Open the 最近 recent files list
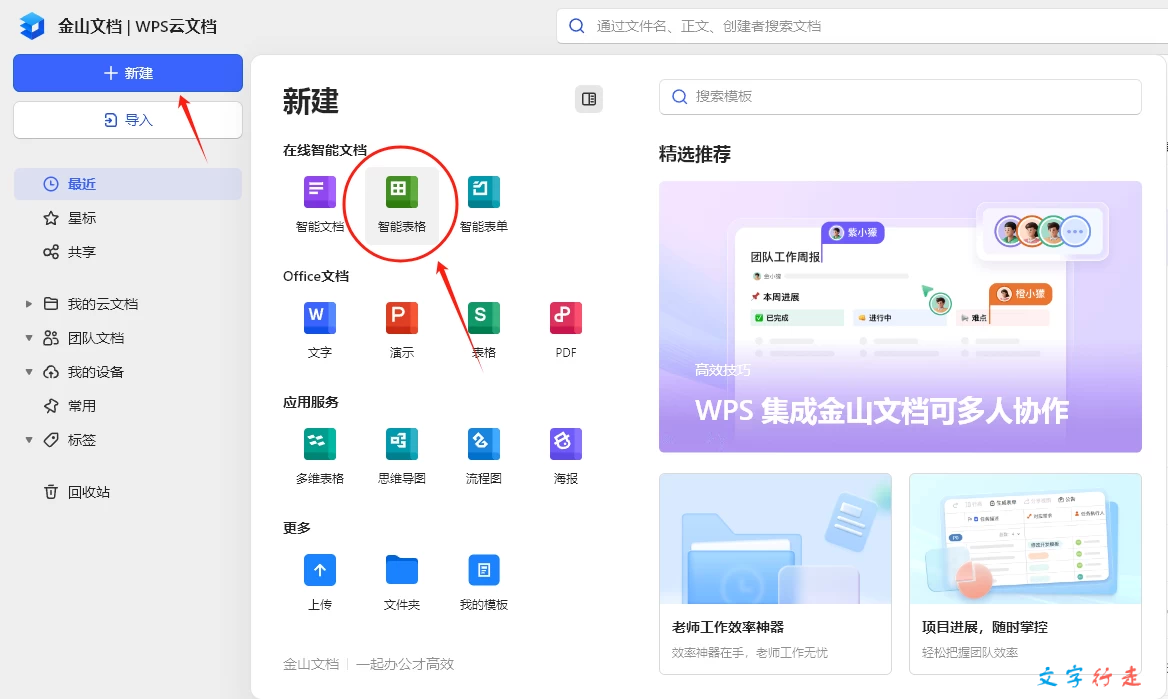The image size is (1168, 699). (127, 184)
